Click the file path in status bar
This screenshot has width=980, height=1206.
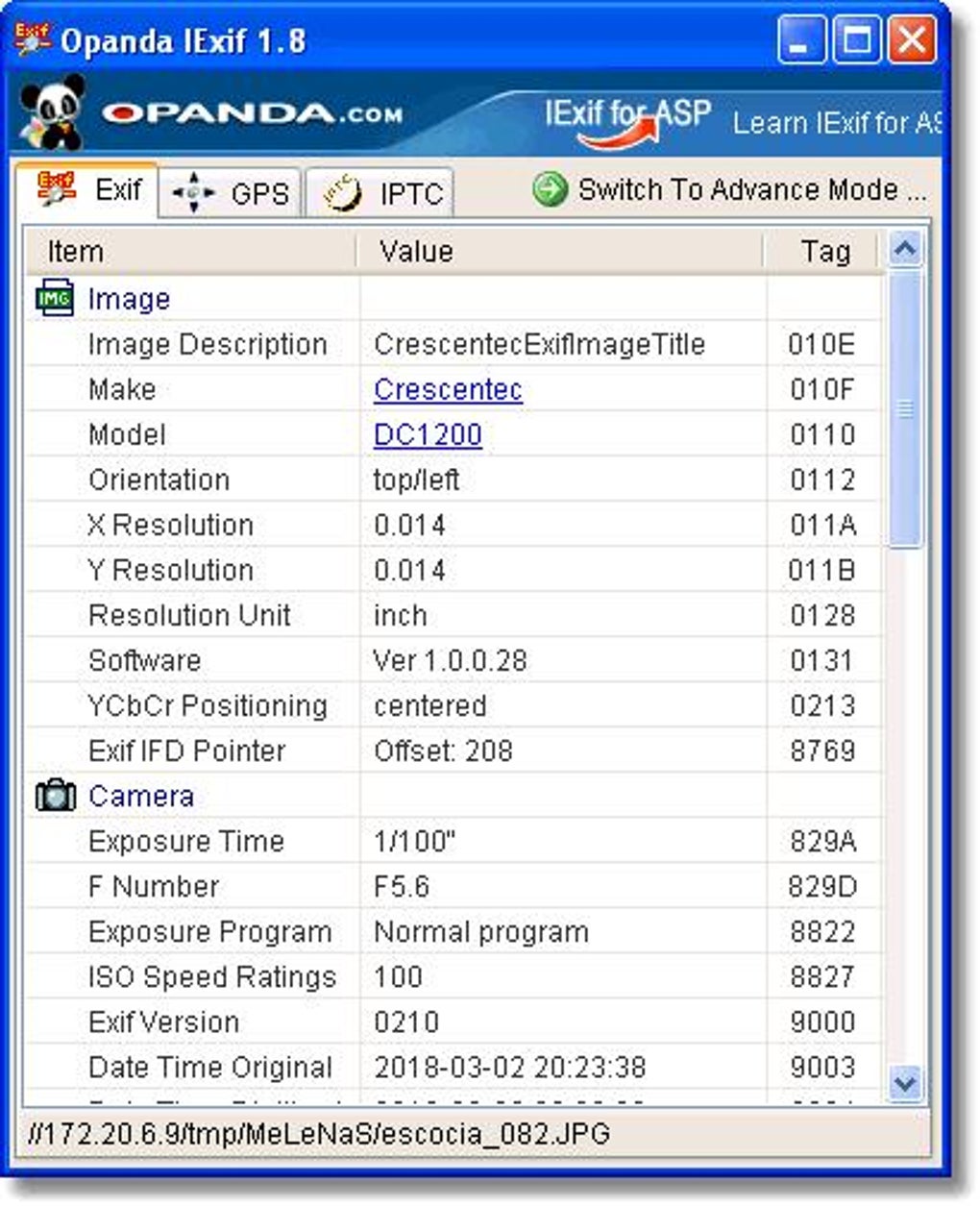pos(320,1133)
